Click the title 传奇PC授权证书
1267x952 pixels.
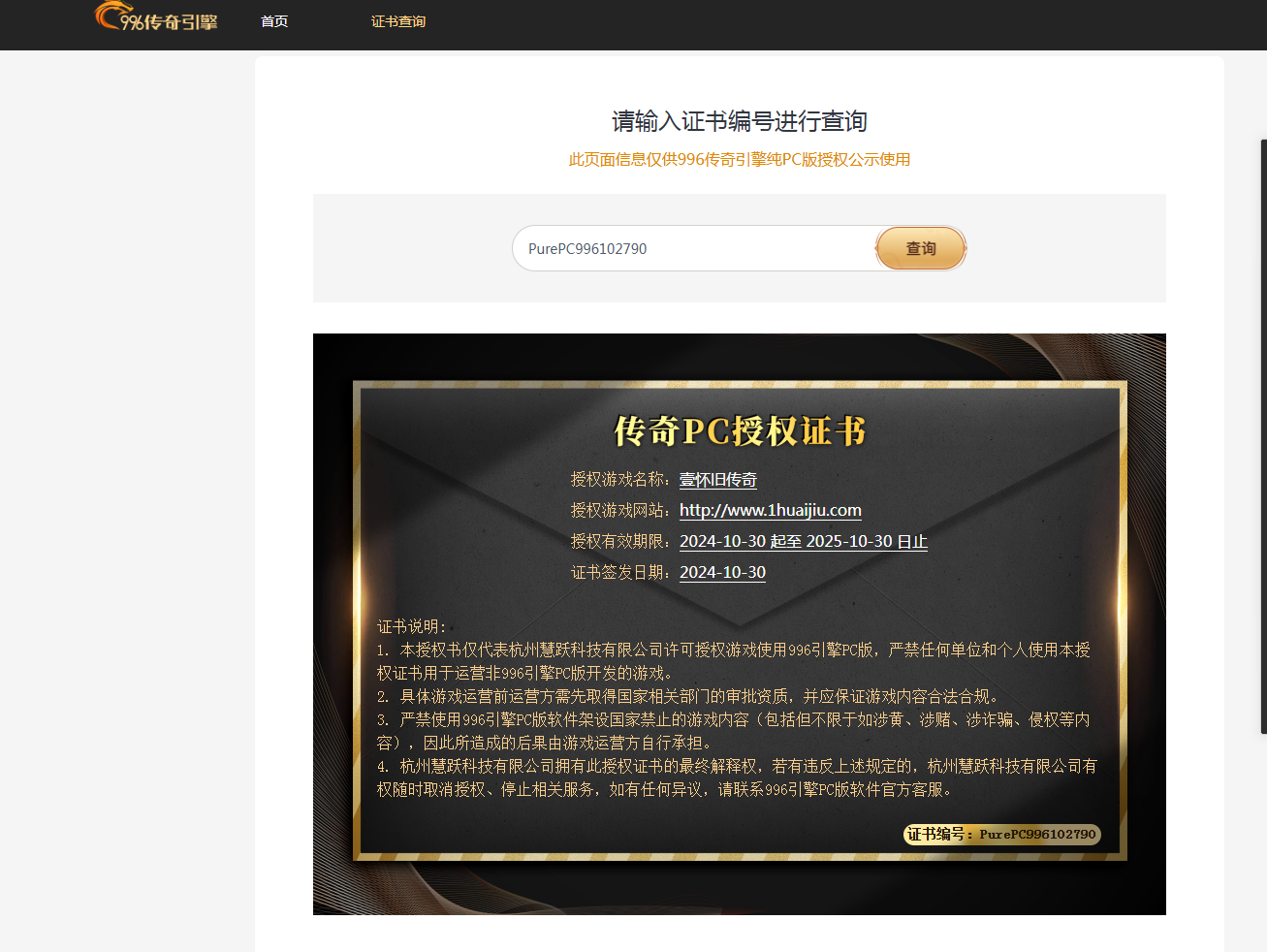click(739, 430)
